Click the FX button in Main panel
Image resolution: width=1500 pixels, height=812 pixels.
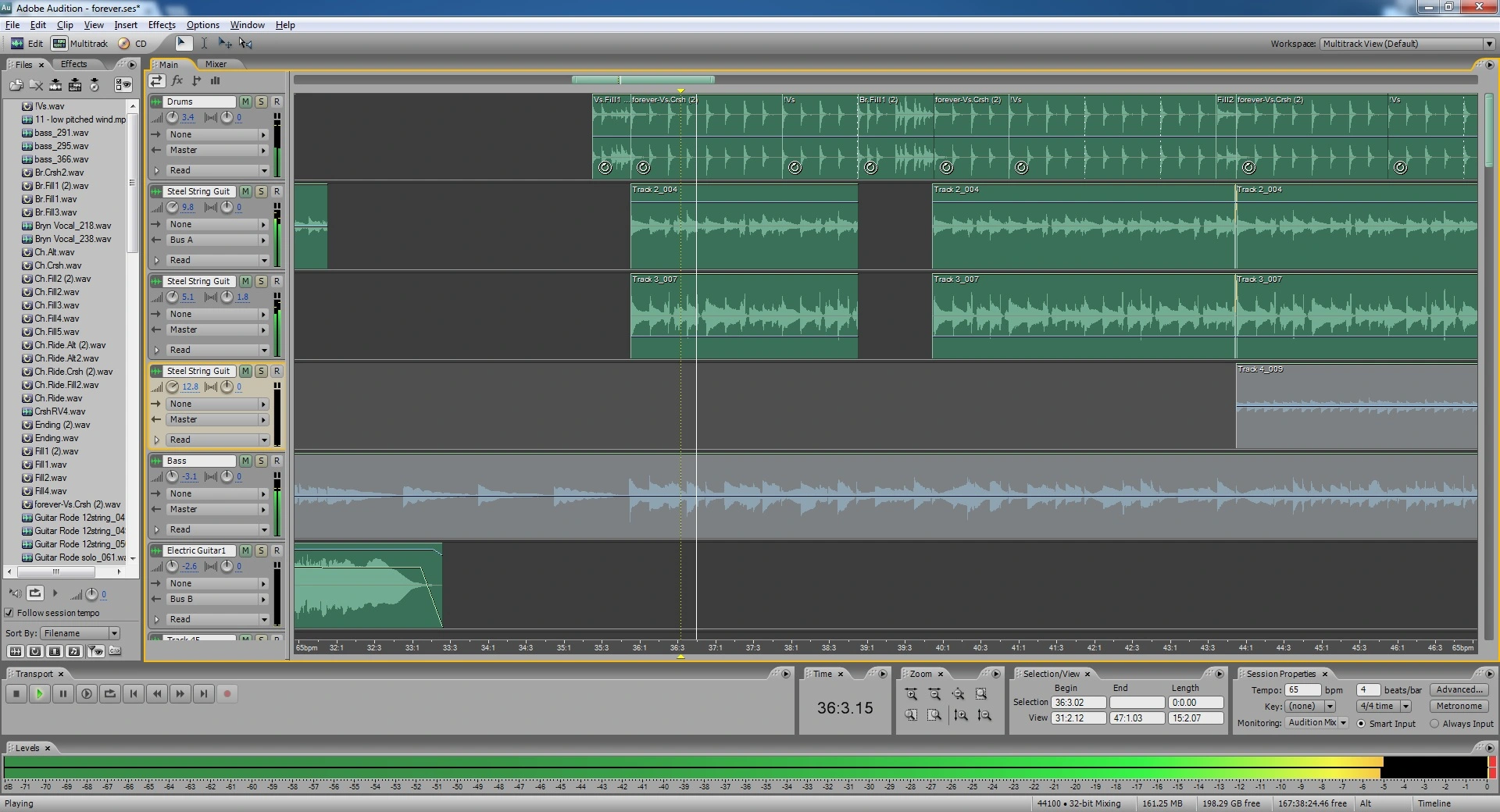tap(177, 80)
